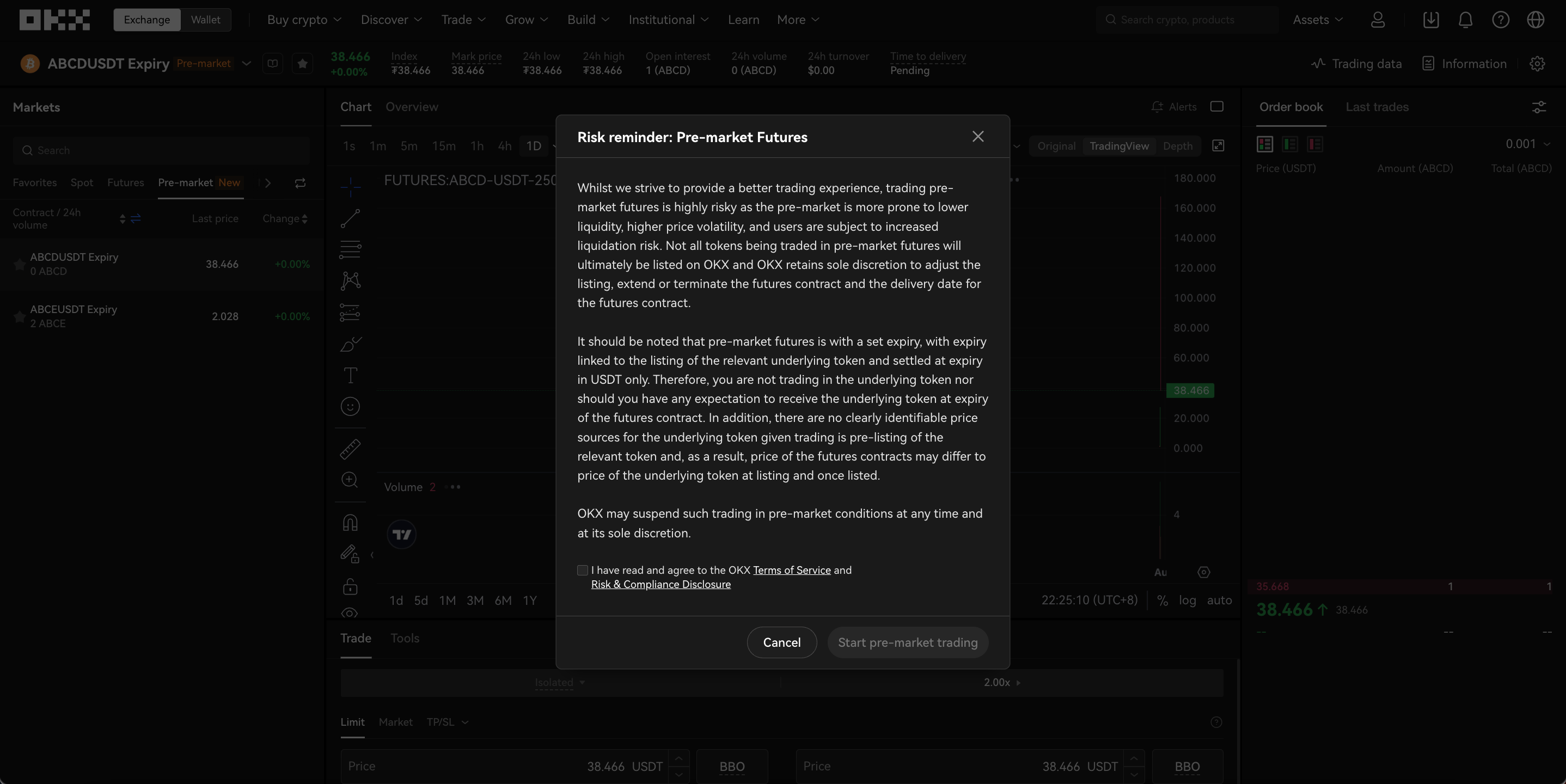Toggle the magnet mode tool

[x=350, y=523]
